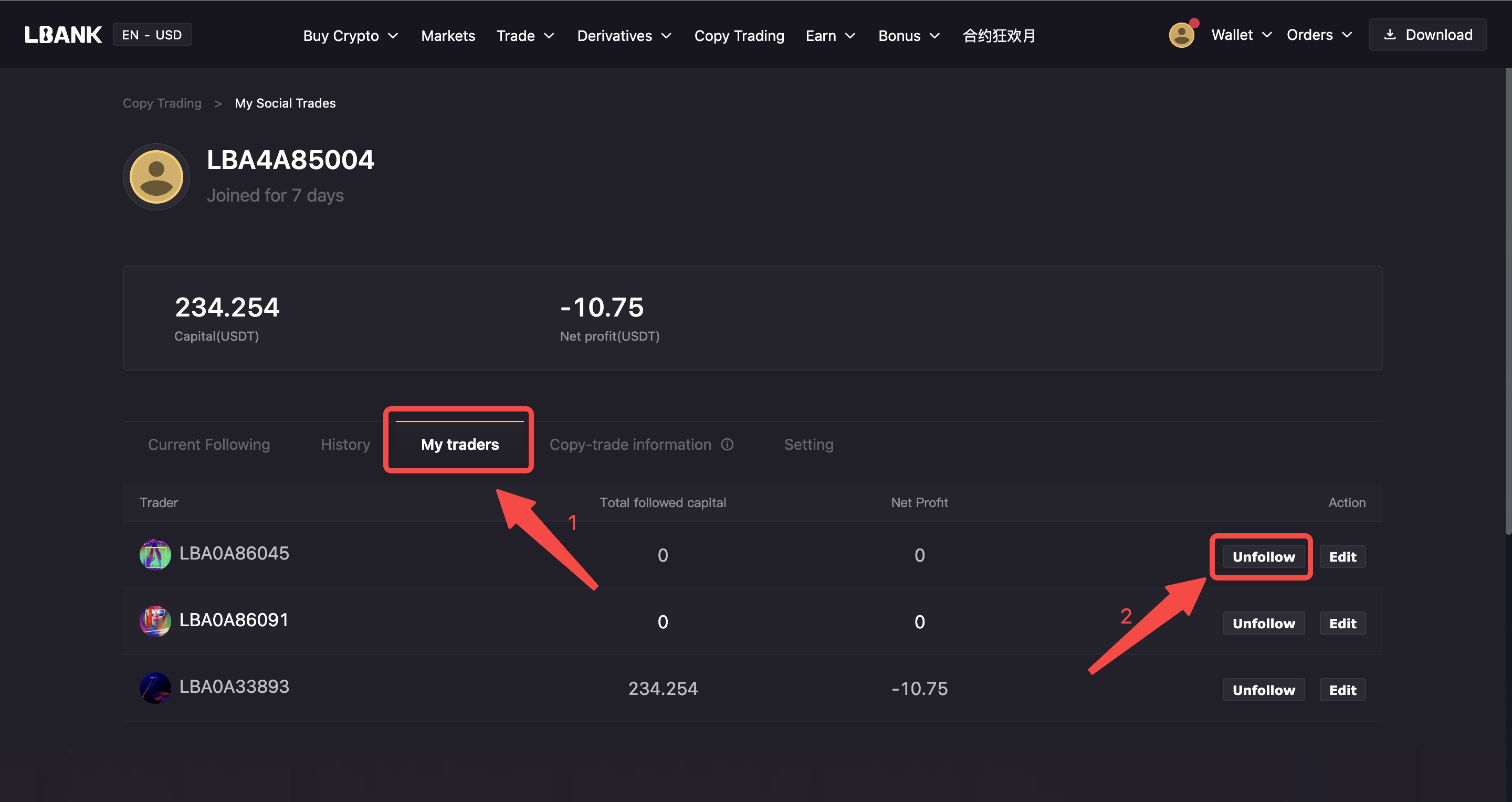Open trader LBA0A86091 name
This screenshot has width=1512, height=802.
pyautogui.click(x=234, y=620)
